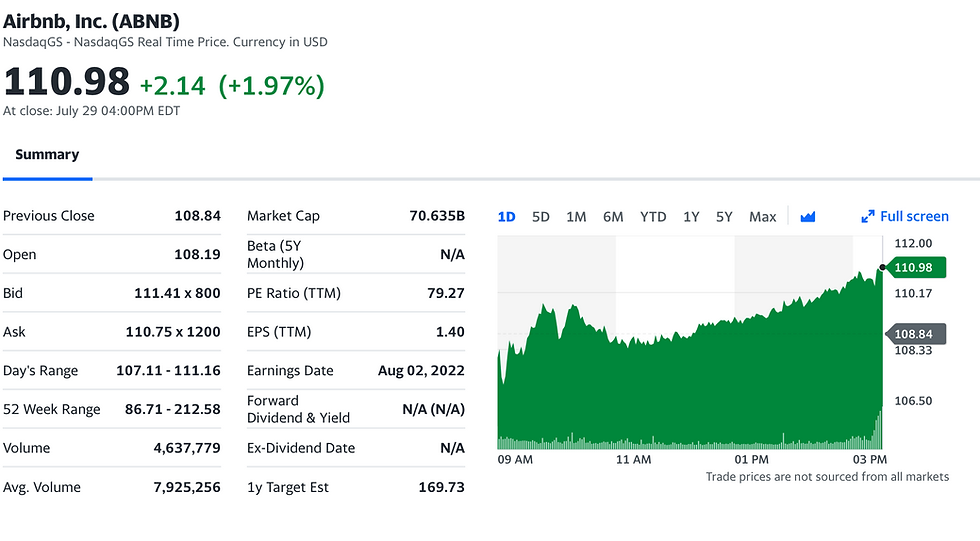
Task: Select the 6M chart range
Action: coord(613,217)
